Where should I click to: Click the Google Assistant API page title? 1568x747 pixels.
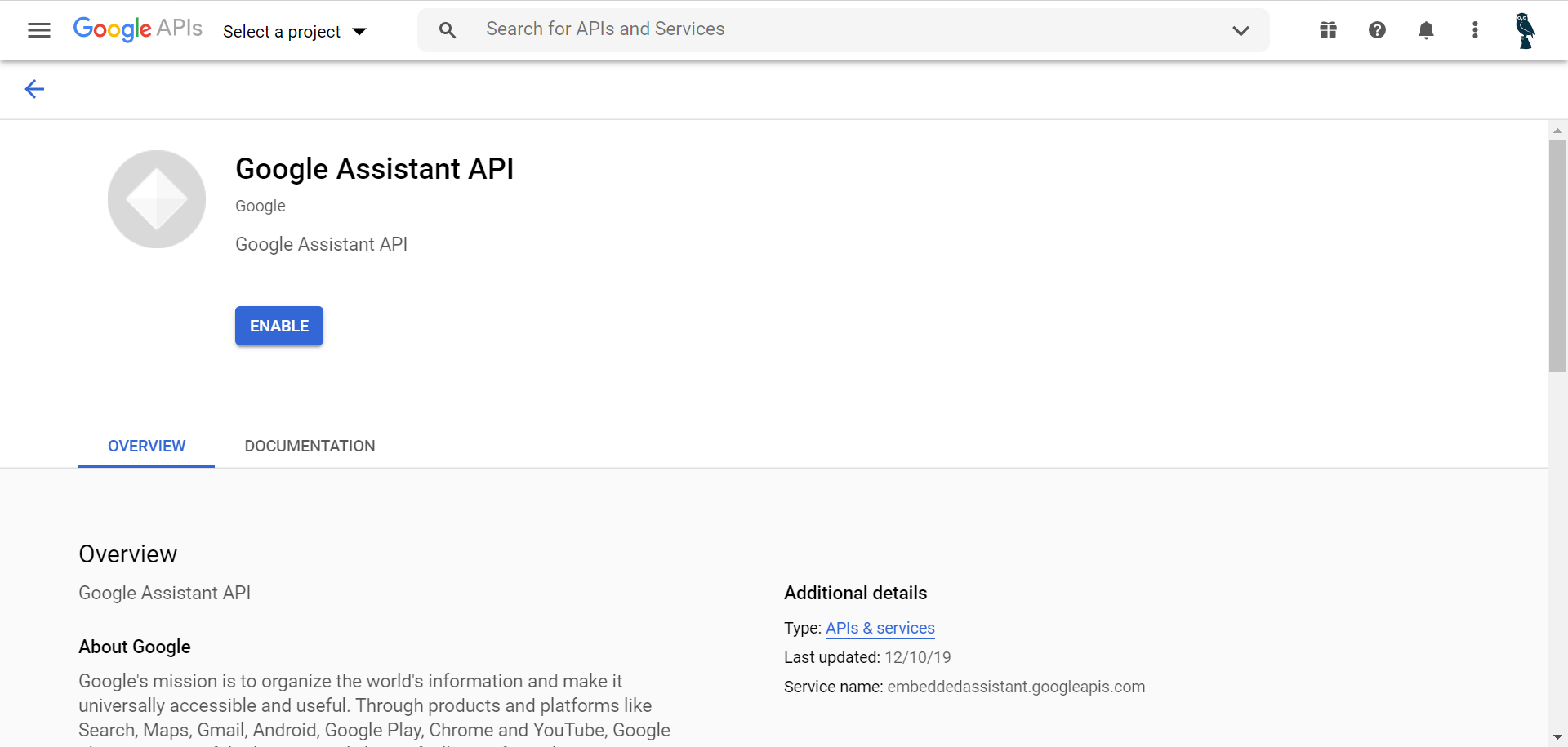[x=375, y=169]
